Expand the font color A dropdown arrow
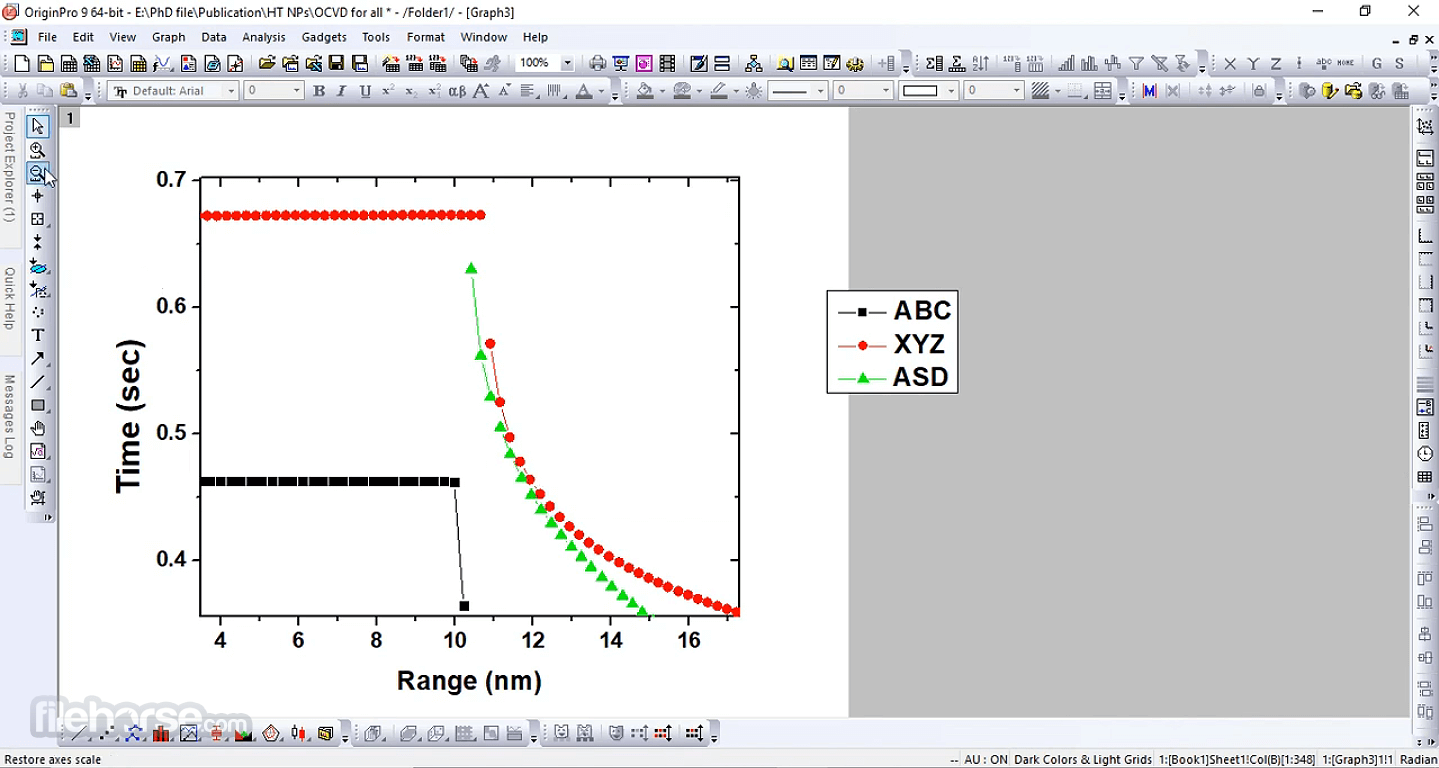 tap(602, 91)
